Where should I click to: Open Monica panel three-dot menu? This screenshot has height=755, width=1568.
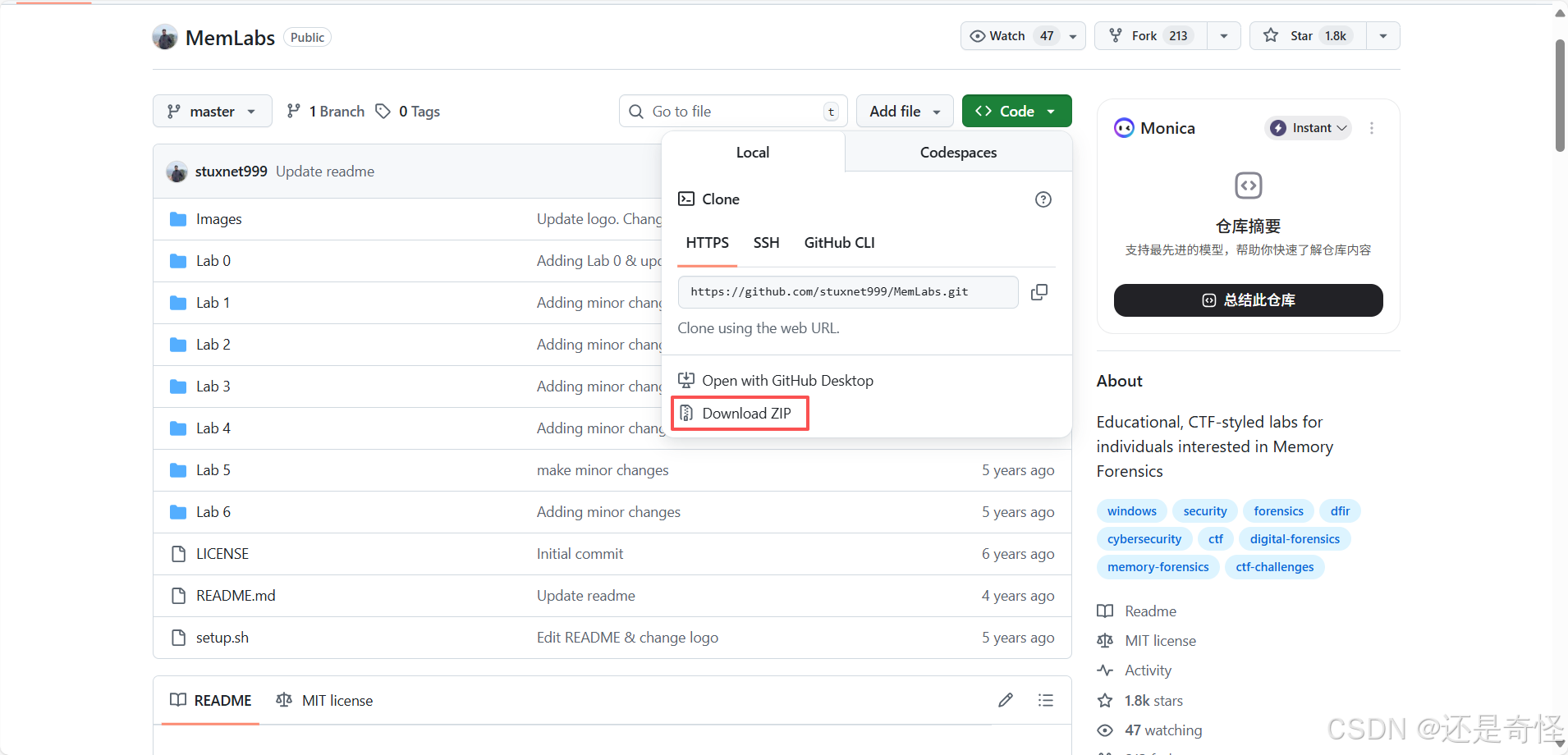point(1372,128)
